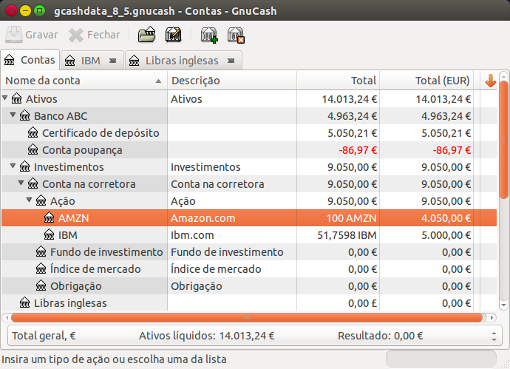Collapse the Investimentos branch
510x369 pixels.
[13, 166]
